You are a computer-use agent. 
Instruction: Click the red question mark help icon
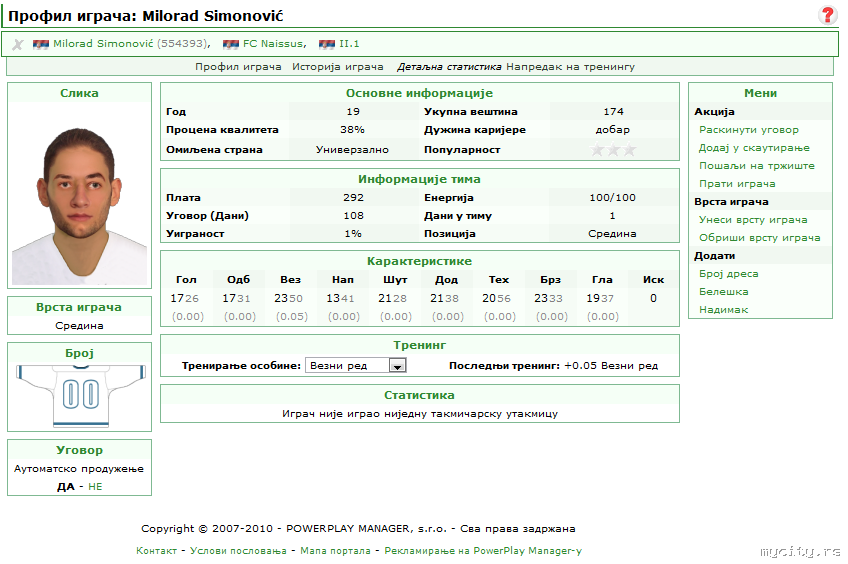point(827,15)
